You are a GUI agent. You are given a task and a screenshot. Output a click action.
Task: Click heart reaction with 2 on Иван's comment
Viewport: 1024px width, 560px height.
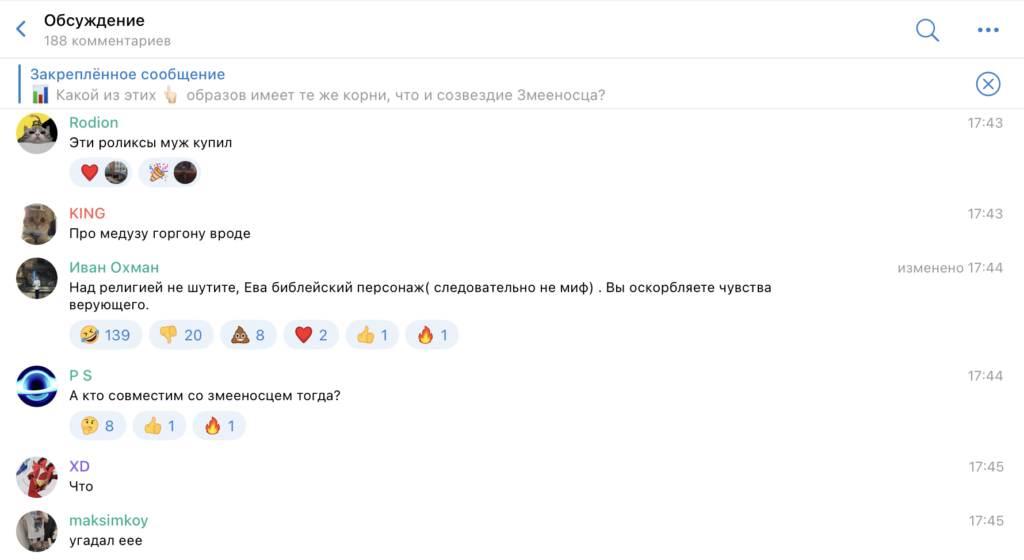point(310,335)
